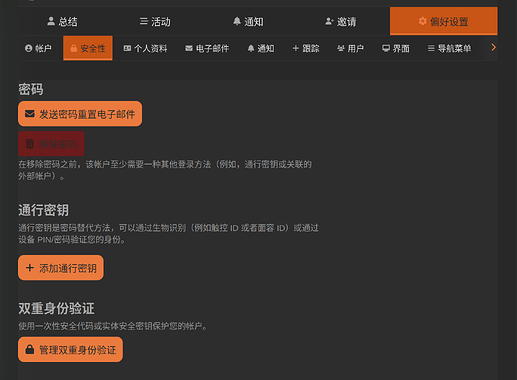517x380 pixels.
Task: Switch to the 电子邮件 email sub-tab
Action: 207,48
